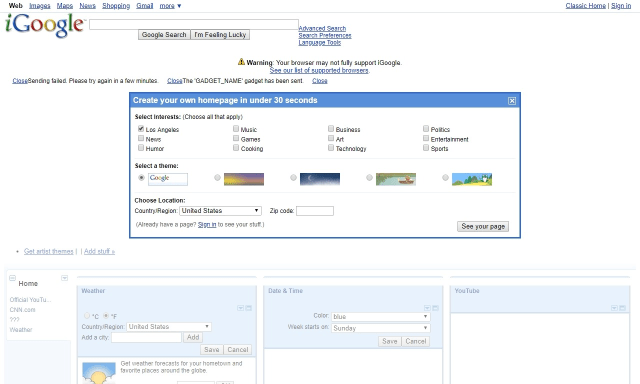Choose the green hills theme radio button
The width and height of the screenshot is (640, 384).
pos(445,178)
